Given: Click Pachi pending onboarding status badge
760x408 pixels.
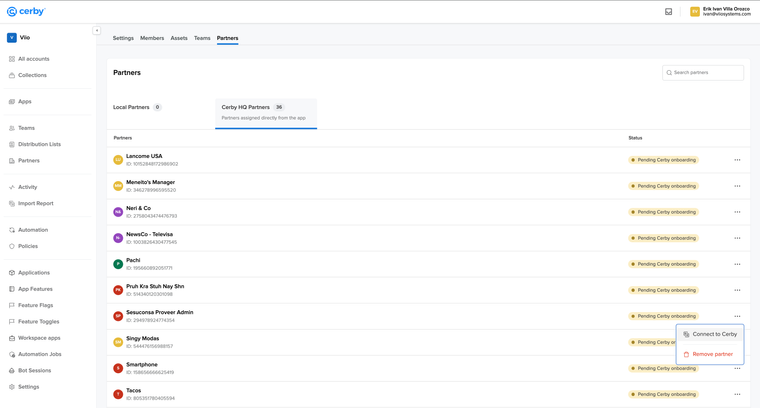Looking at the screenshot, I should [x=663, y=264].
